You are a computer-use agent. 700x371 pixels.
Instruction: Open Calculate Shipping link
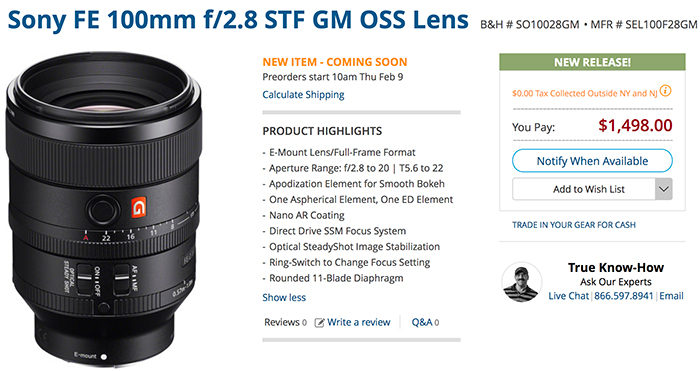[303, 95]
